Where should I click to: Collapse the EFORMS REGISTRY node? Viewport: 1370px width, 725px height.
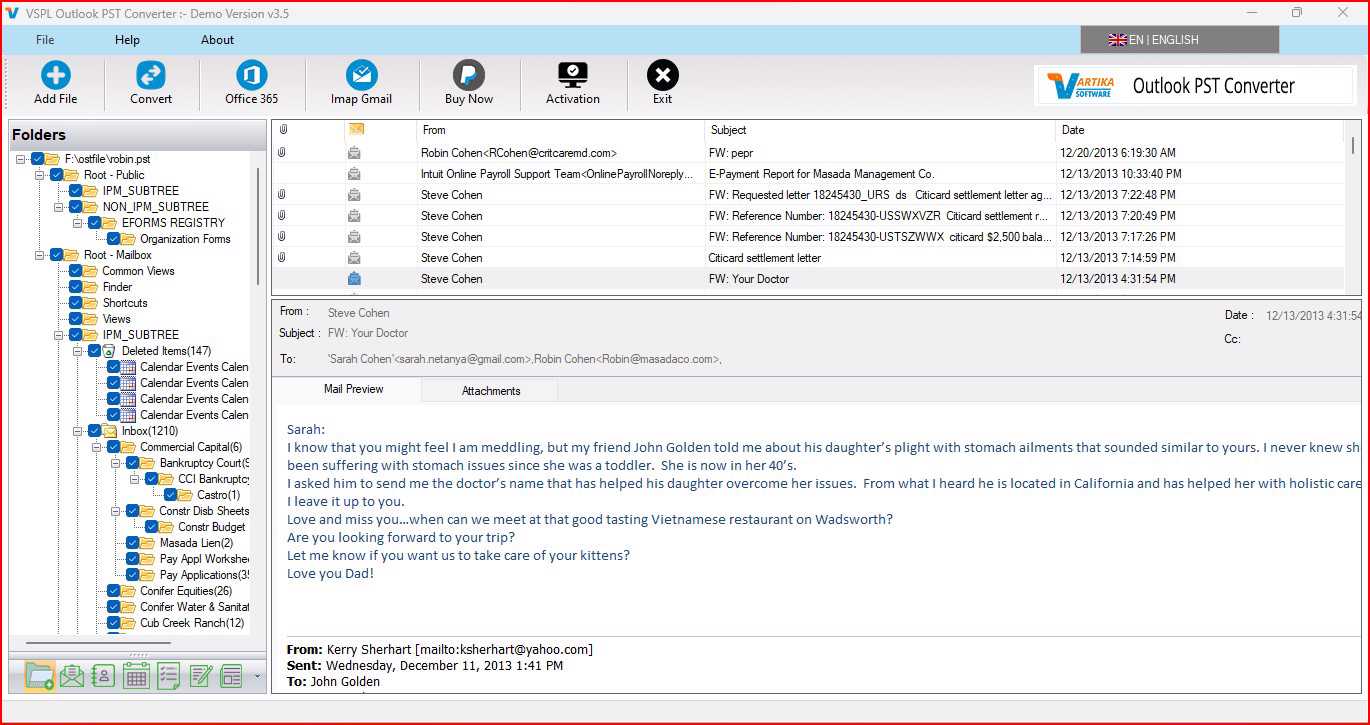coord(78,223)
